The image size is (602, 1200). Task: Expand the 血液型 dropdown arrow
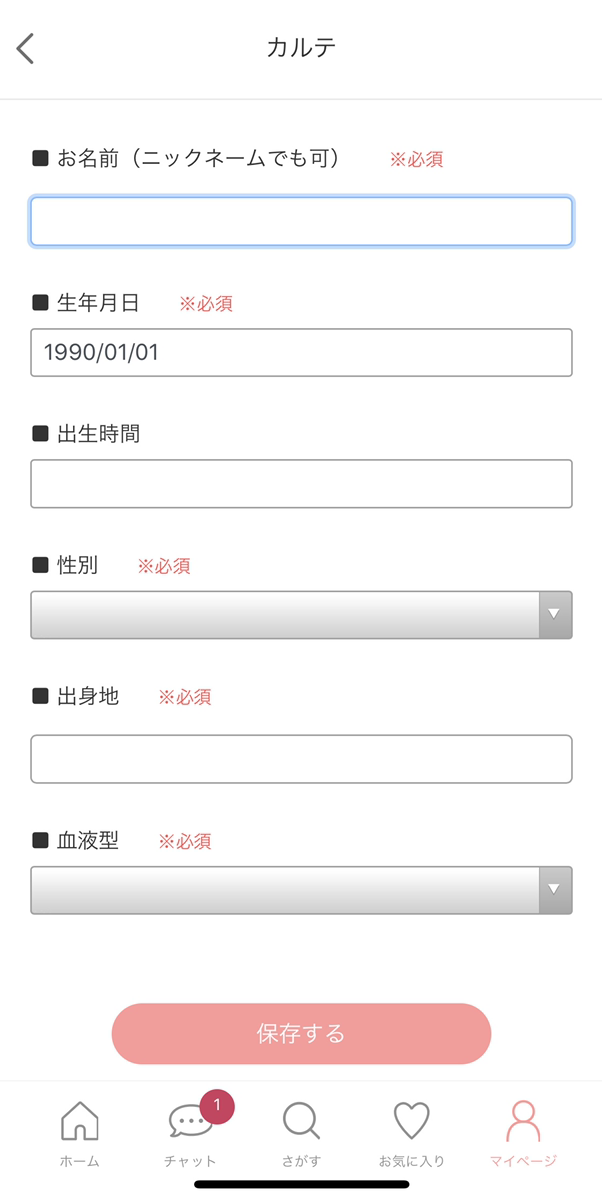[x=555, y=890]
